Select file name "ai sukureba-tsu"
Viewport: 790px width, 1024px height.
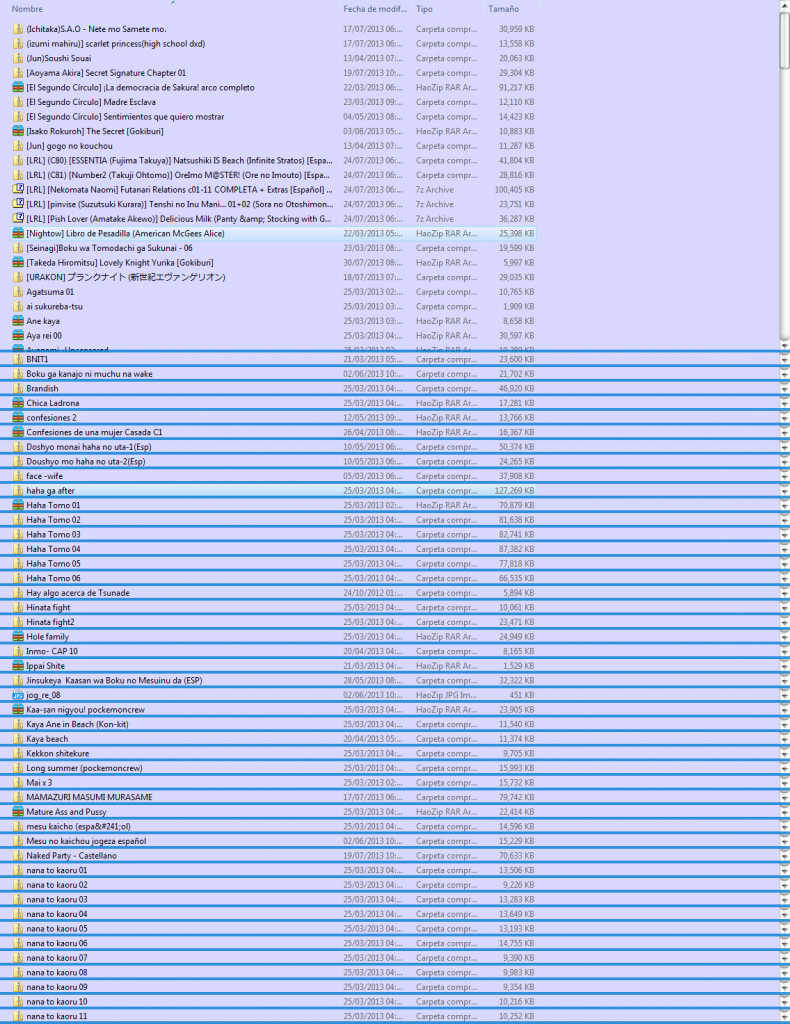(54, 306)
